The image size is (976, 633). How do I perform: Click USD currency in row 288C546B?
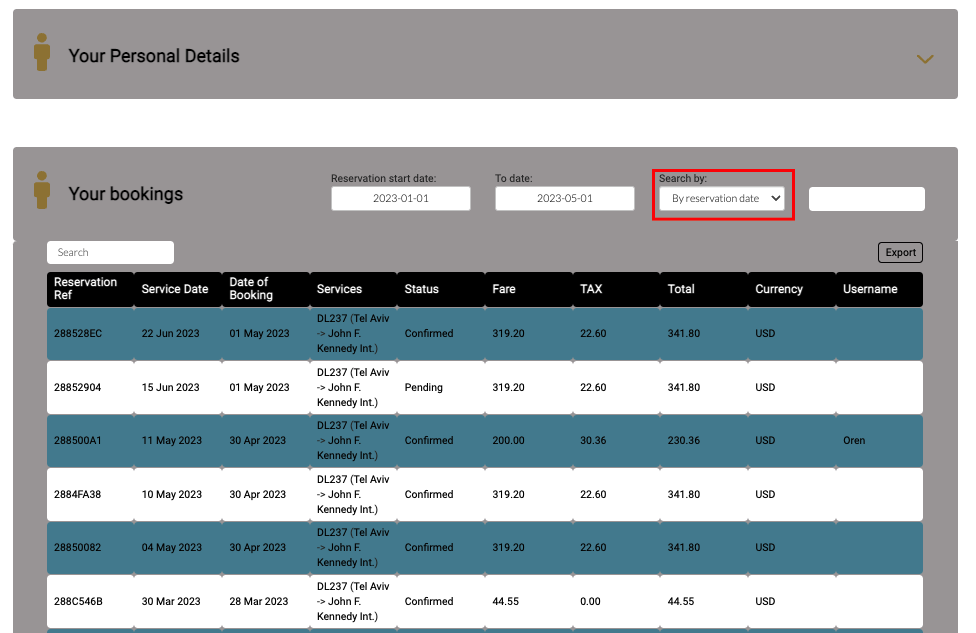coord(765,601)
